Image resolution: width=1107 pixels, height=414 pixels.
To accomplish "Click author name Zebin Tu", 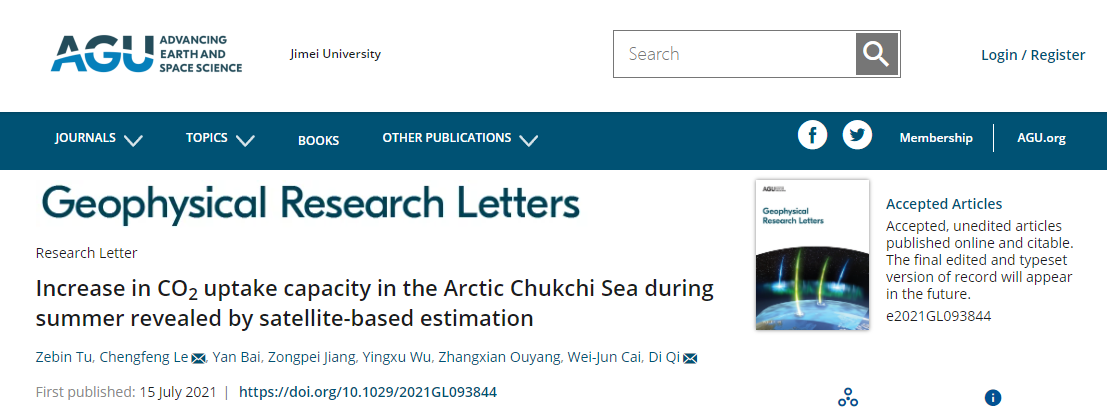I will pyautogui.click(x=63, y=359).
